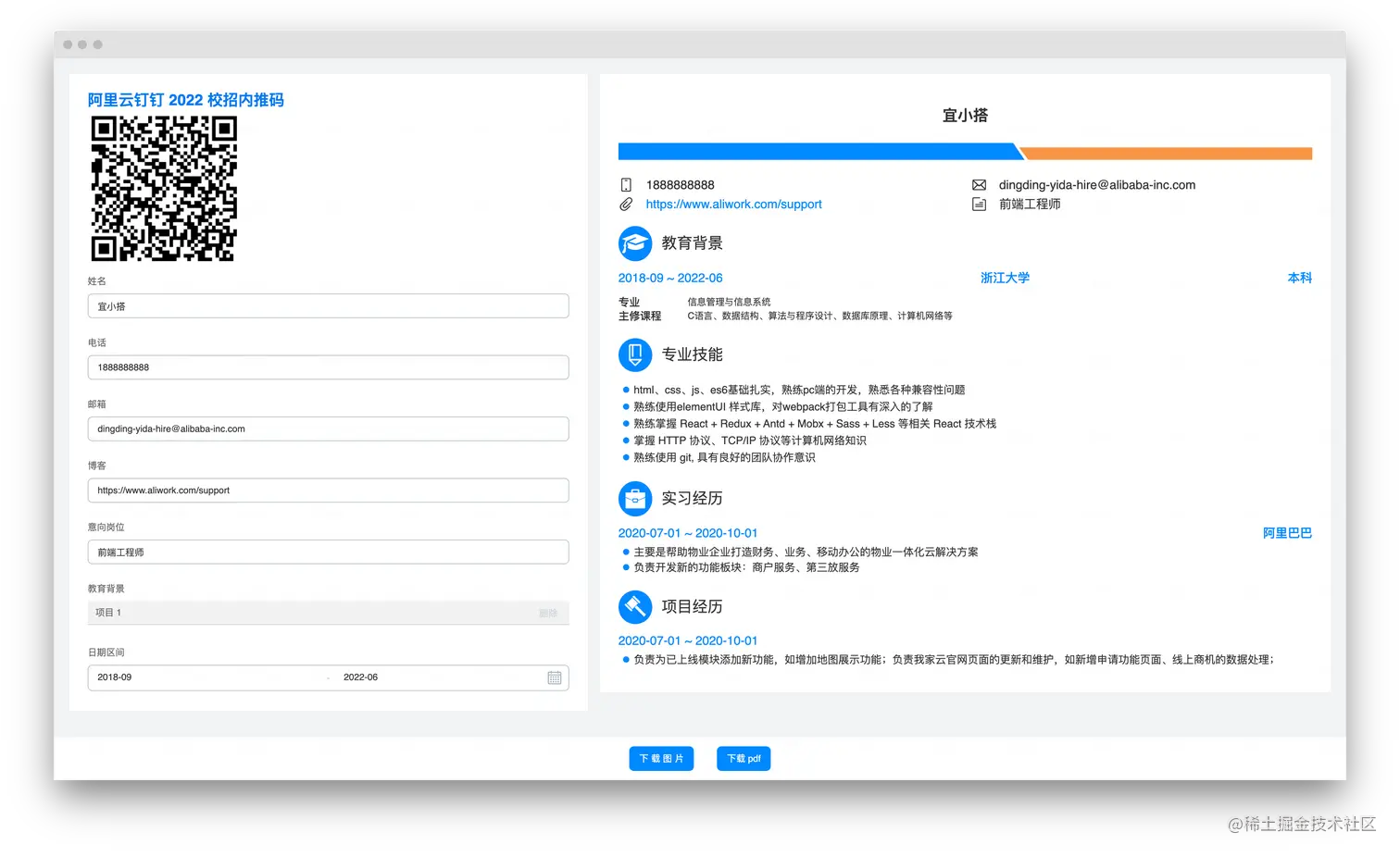Click the 下载图片 button
The width and height of the screenshot is (1400, 857).
coord(661,758)
